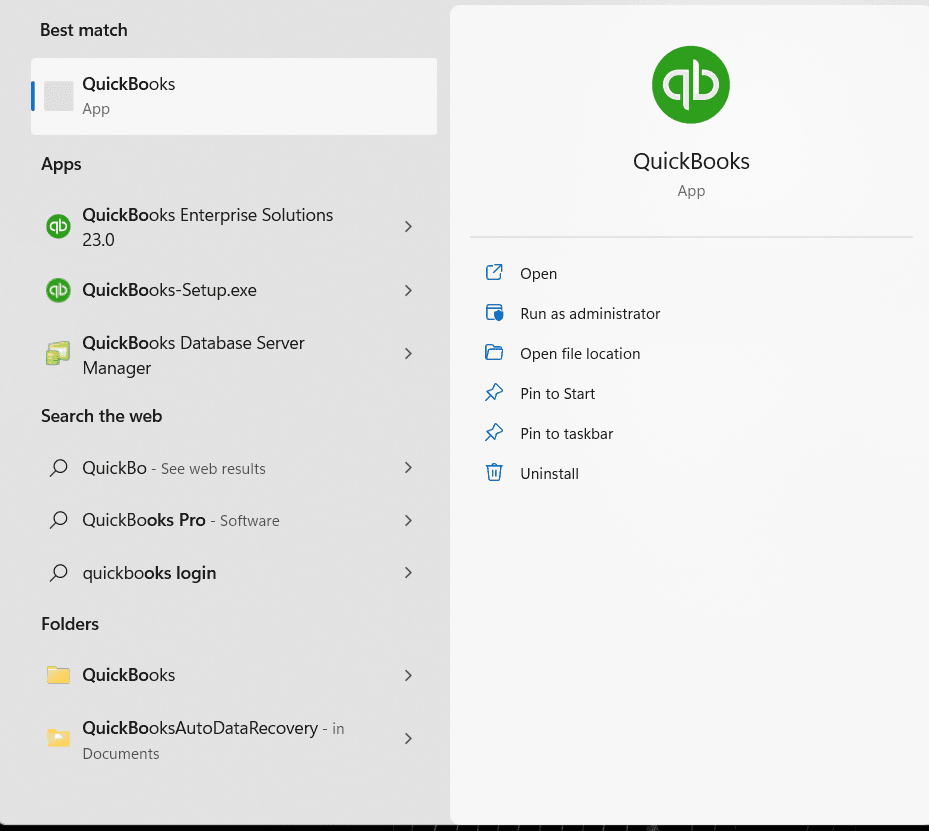Screen dimensions: 929x831
Task: Expand the QuickBo web results chevron
Action: [408, 468]
